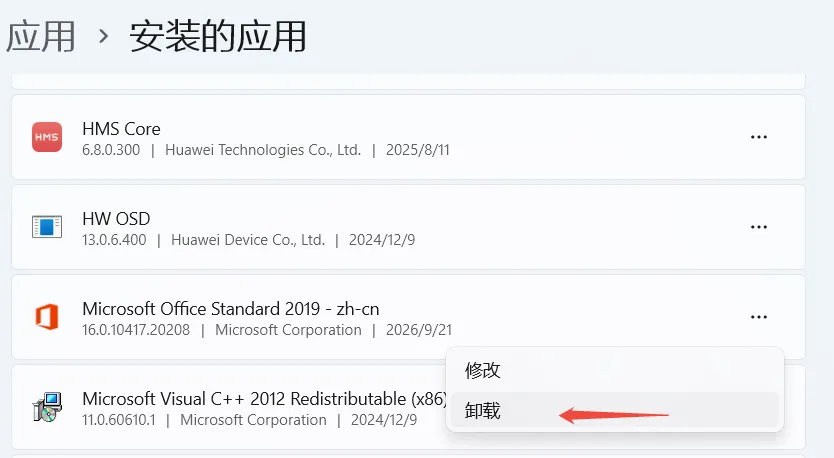Click the three-dot button beside Microsoft Office Standard 2019
Image resolution: width=834 pixels, height=458 pixels.
(758, 317)
